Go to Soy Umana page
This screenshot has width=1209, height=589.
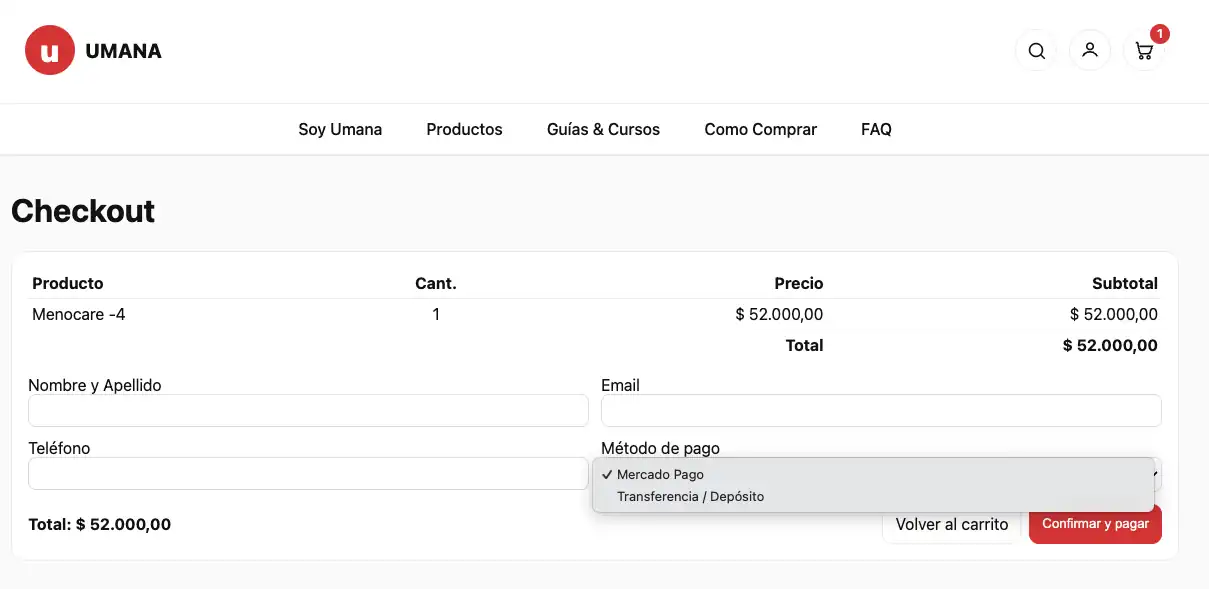click(340, 129)
